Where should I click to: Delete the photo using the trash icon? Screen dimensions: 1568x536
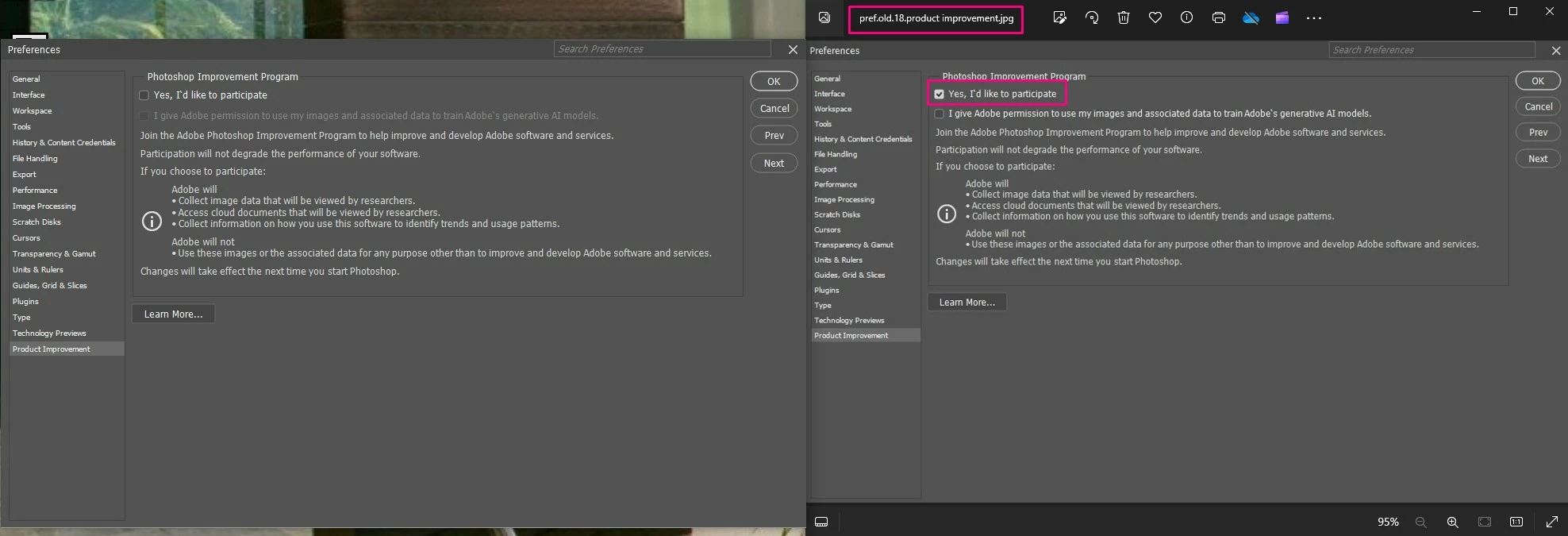pos(1124,17)
